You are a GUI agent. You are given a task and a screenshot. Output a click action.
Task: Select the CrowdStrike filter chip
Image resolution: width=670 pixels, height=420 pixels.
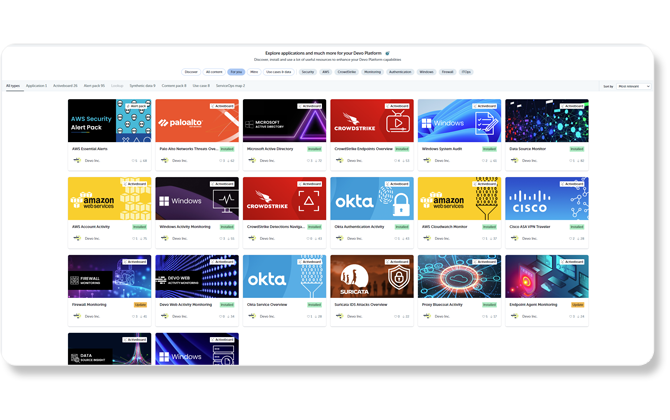point(347,72)
